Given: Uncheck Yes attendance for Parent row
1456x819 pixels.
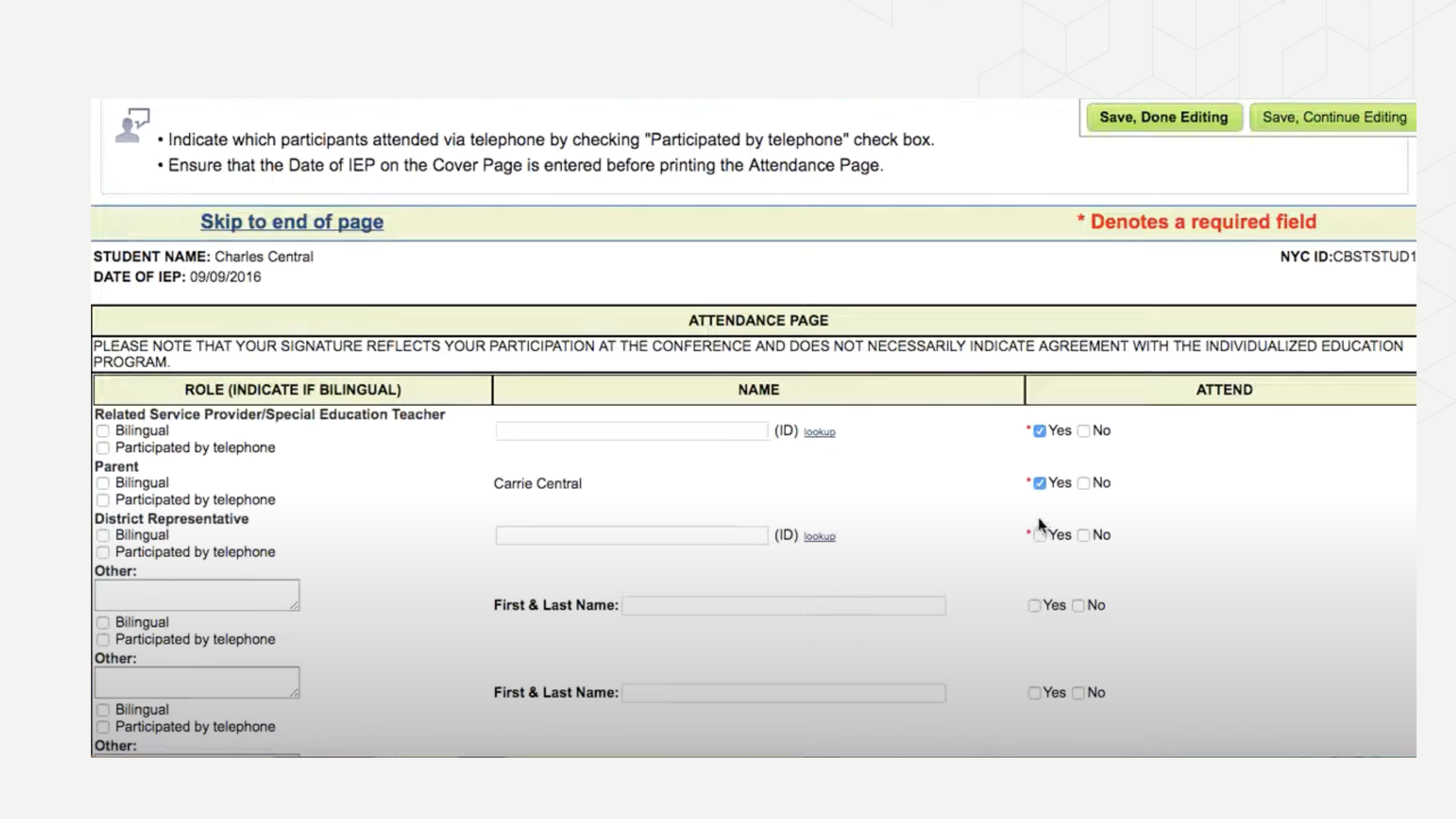Looking at the screenshot, I should tap(1039, 483).
